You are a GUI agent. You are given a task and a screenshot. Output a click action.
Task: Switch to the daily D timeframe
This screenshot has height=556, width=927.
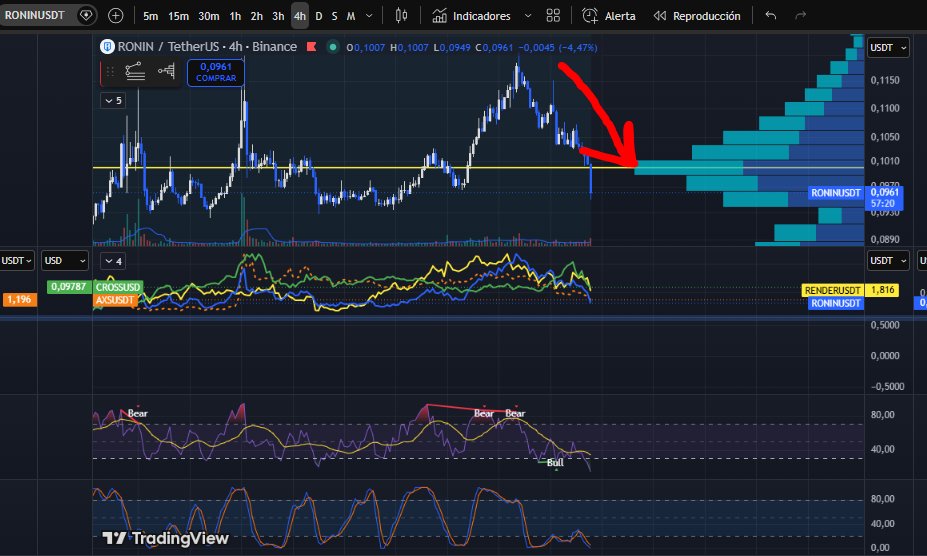click(x=319, y=16)
